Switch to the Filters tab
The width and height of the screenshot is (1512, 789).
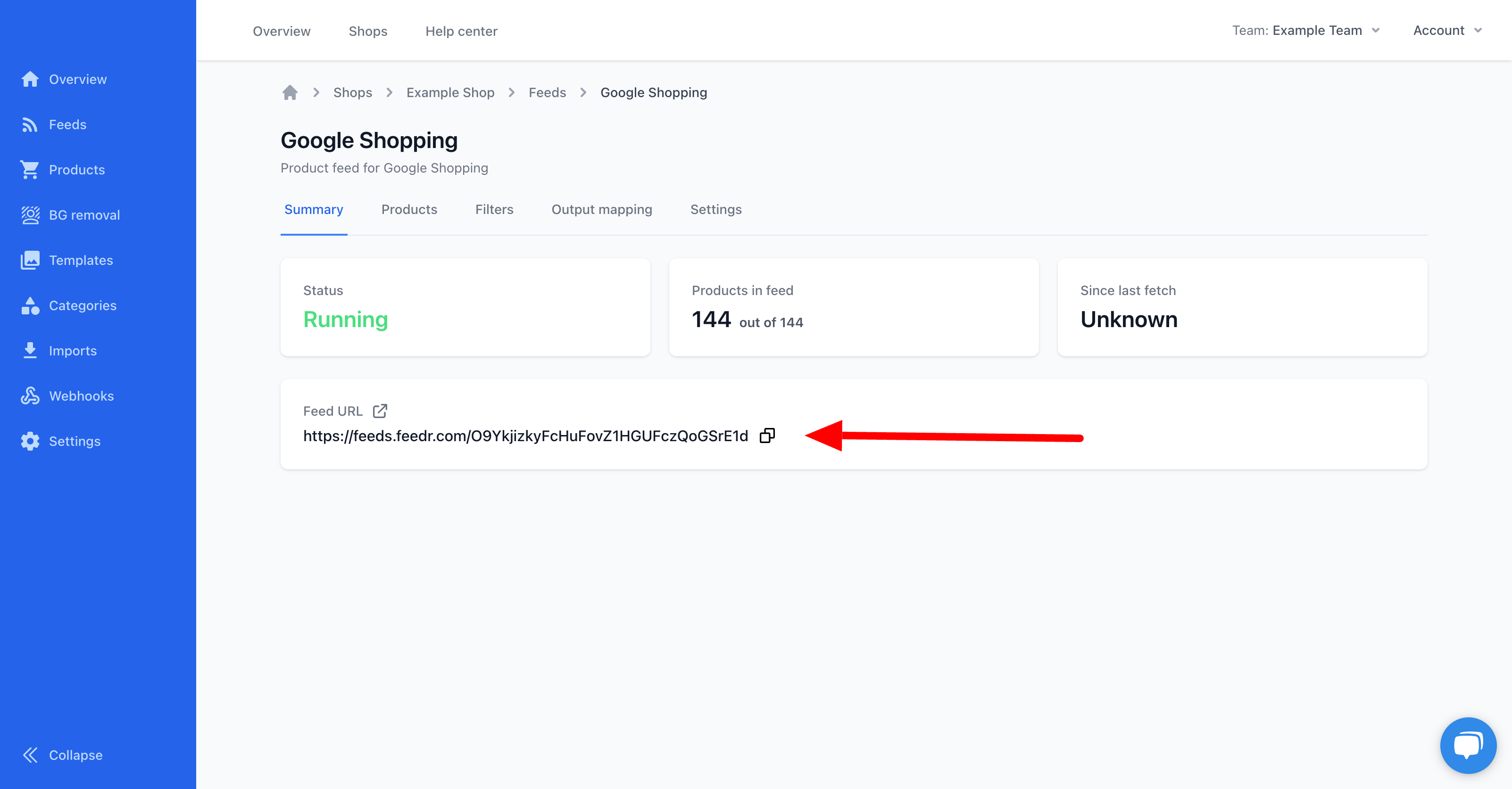[494, 209]
